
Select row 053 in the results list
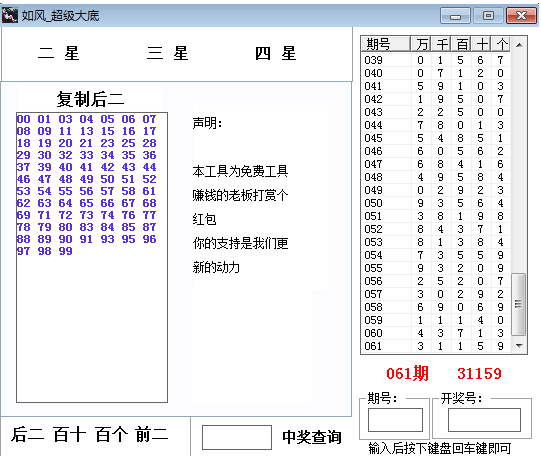[436, 242]
